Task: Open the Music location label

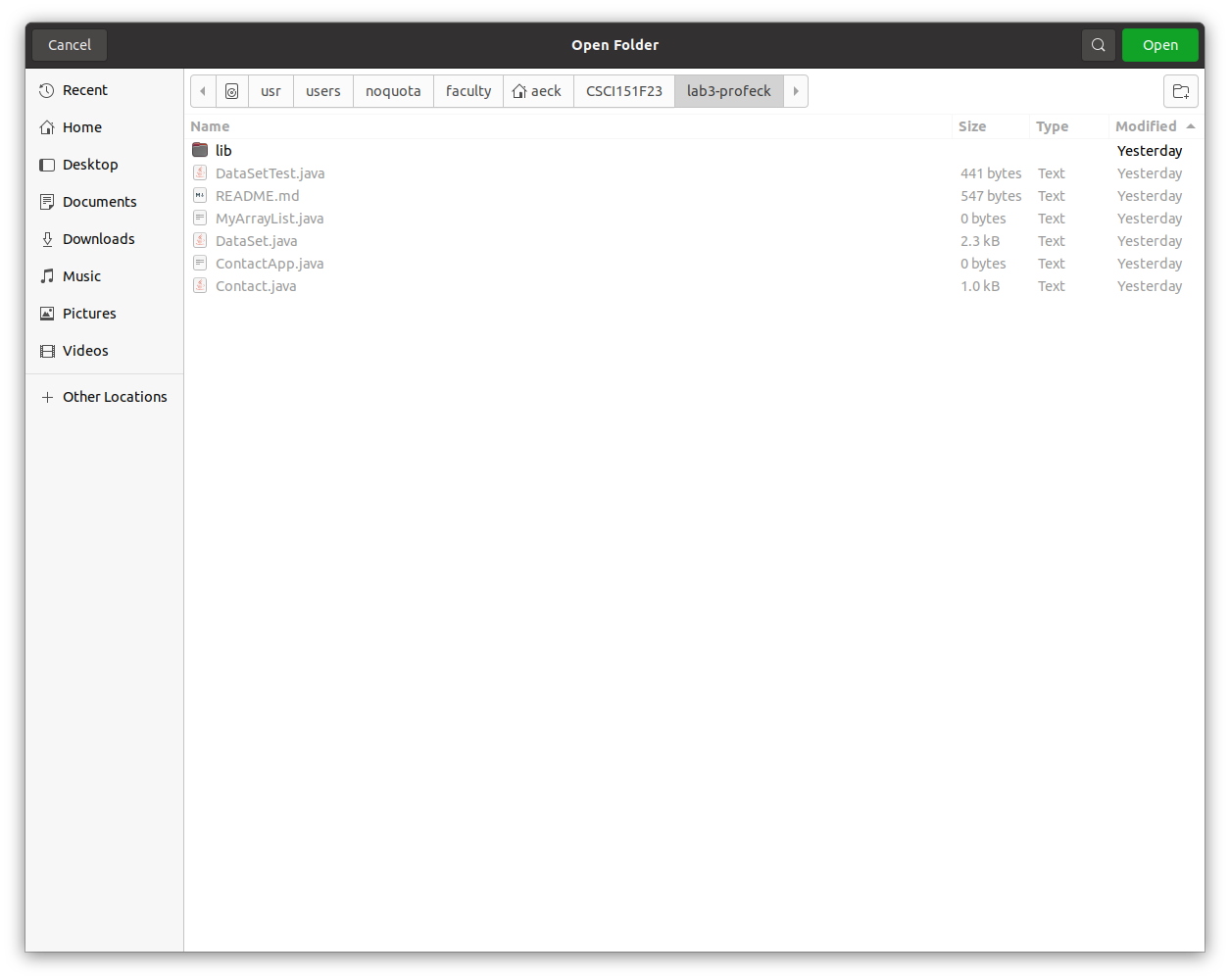Action: point(81,276)
